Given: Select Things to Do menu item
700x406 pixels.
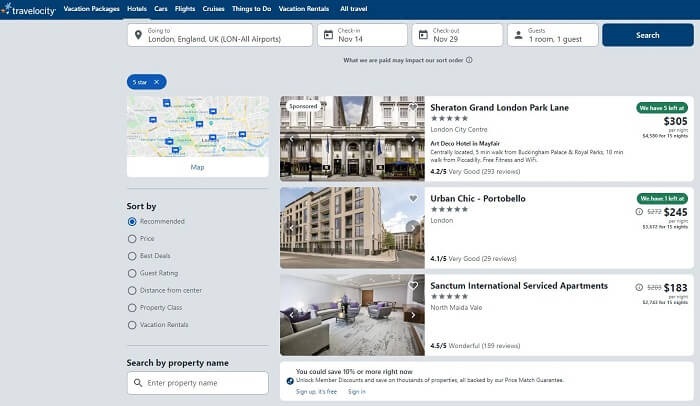Looking at the screenshot, I should click(x=251, y=9).
